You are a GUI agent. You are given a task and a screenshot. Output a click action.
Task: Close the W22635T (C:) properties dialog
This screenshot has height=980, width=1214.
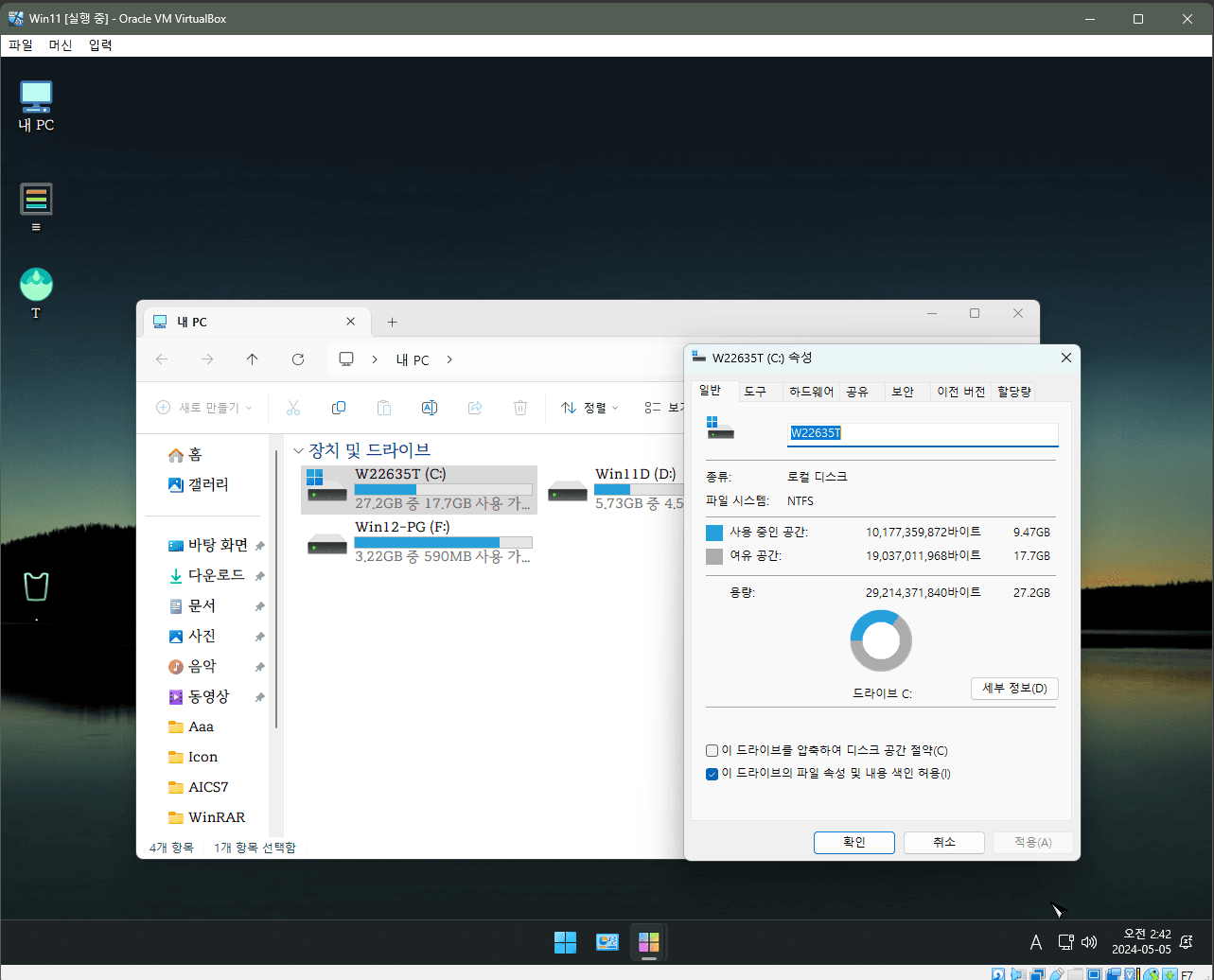tap(1065, 358)
